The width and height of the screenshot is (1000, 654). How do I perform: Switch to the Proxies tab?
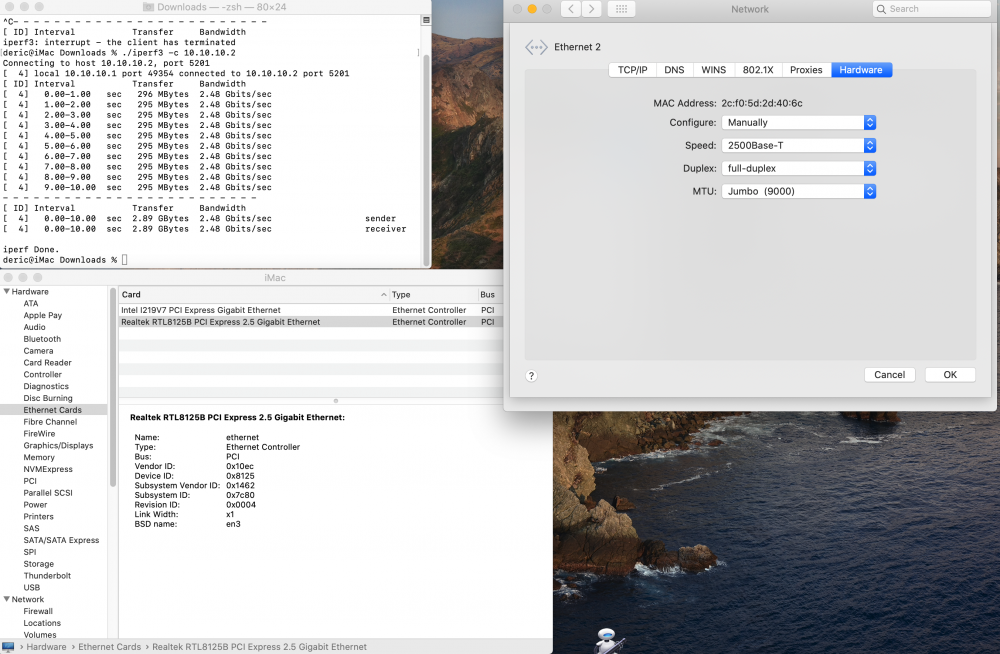point(806,70)
